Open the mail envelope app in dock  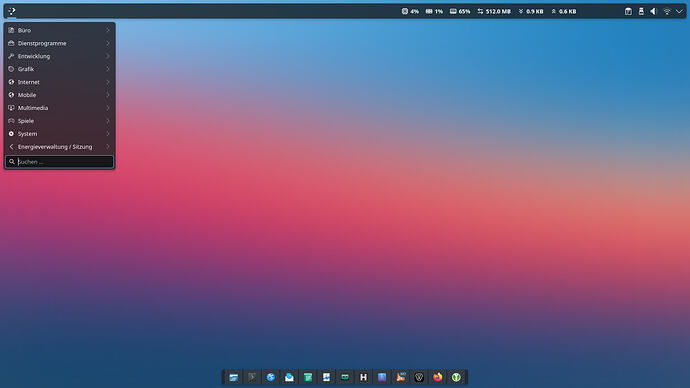pyautogui.click(x=289, y=377)
